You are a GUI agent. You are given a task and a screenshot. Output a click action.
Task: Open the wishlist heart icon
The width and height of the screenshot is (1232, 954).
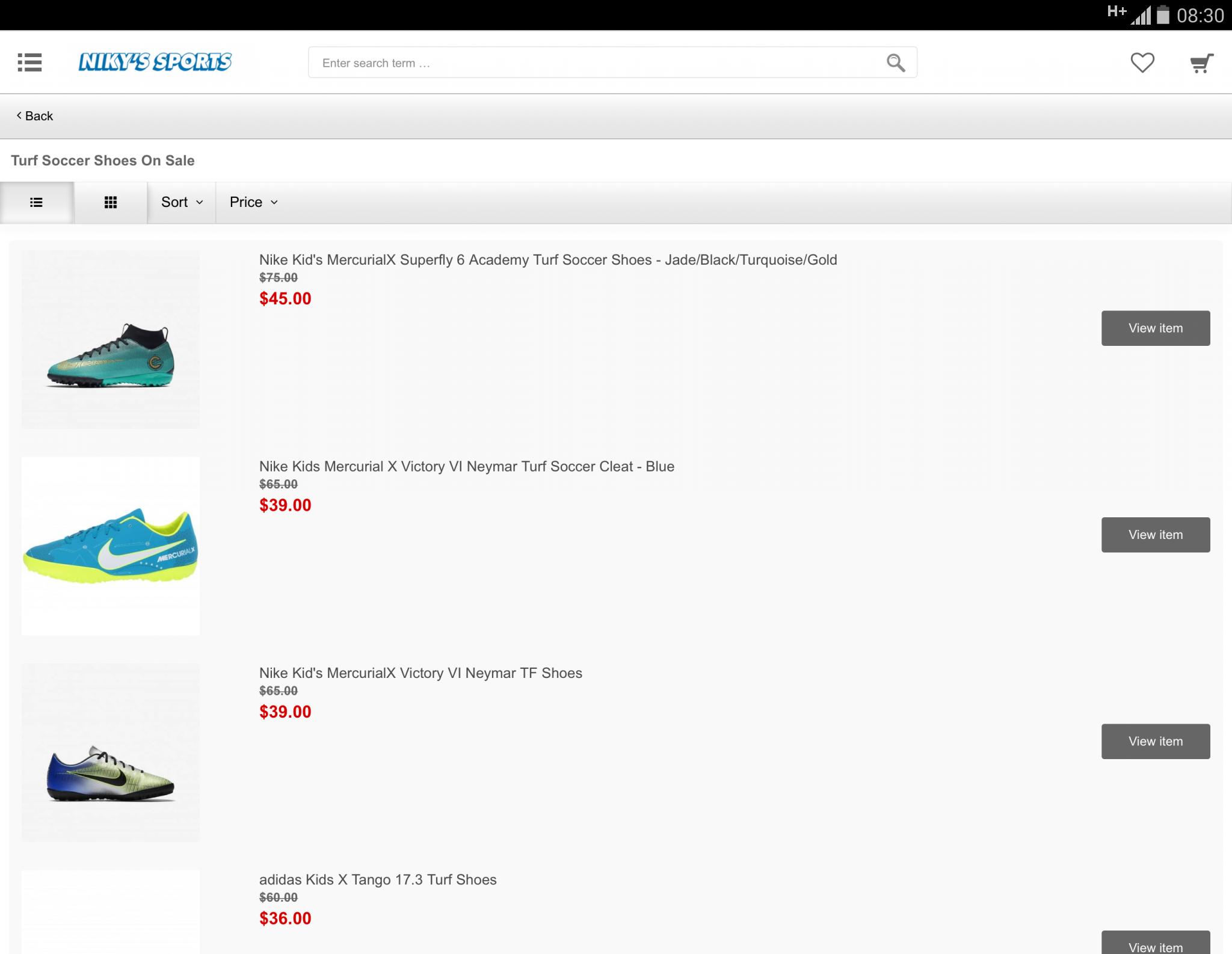point(1142,63)
